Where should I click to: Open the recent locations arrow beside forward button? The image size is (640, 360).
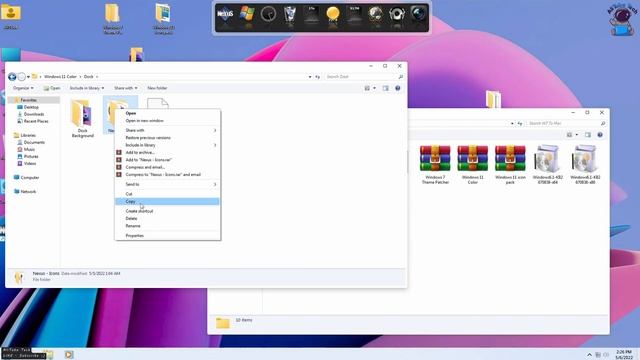coord(28,77)
